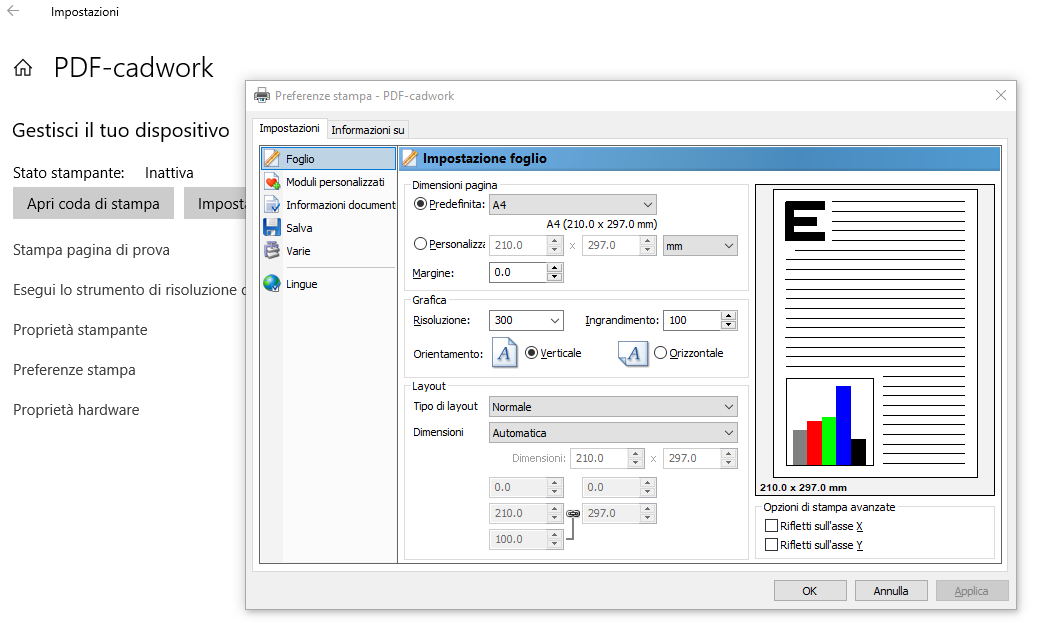The height and width of the screenshot is (638, 1043).
Task: Click the printer icon in dialog title bar
Action: coord(262,95)
